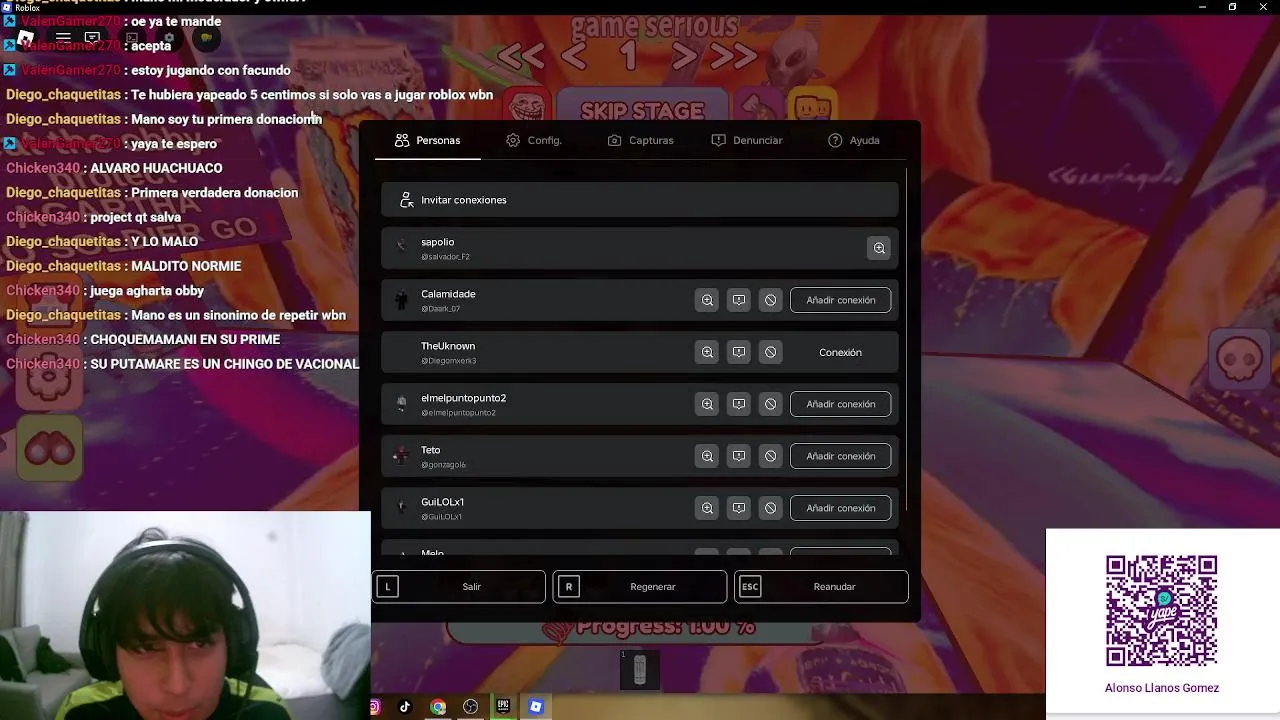Click the Yape QR code image

[x=1161, y=611]
